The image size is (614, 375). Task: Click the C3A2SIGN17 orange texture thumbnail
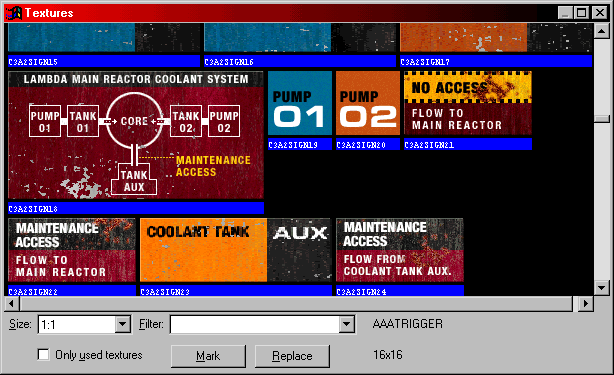[496, 38]
